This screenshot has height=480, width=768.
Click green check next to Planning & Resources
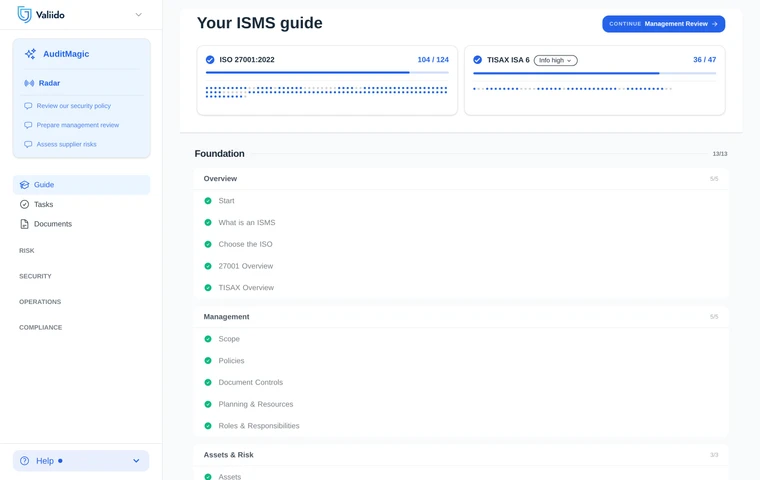(208, 404)
